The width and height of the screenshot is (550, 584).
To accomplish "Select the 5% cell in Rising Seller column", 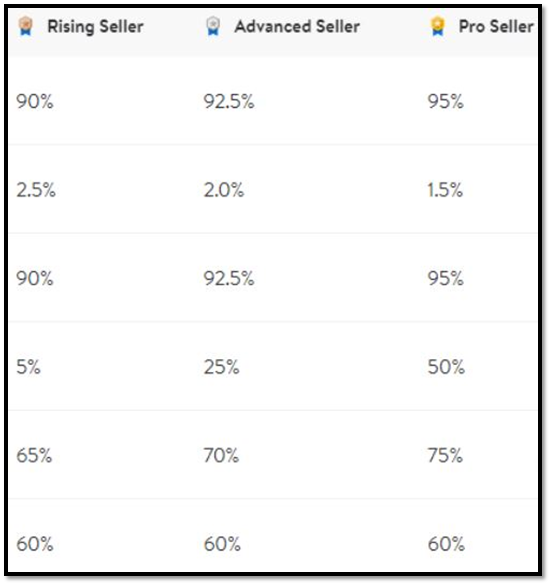I will click(x=28, y=367).
